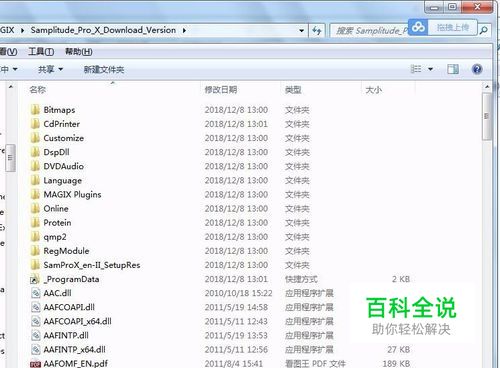Click the navigation pane scroll up arrow

click(x=10, y=87)
